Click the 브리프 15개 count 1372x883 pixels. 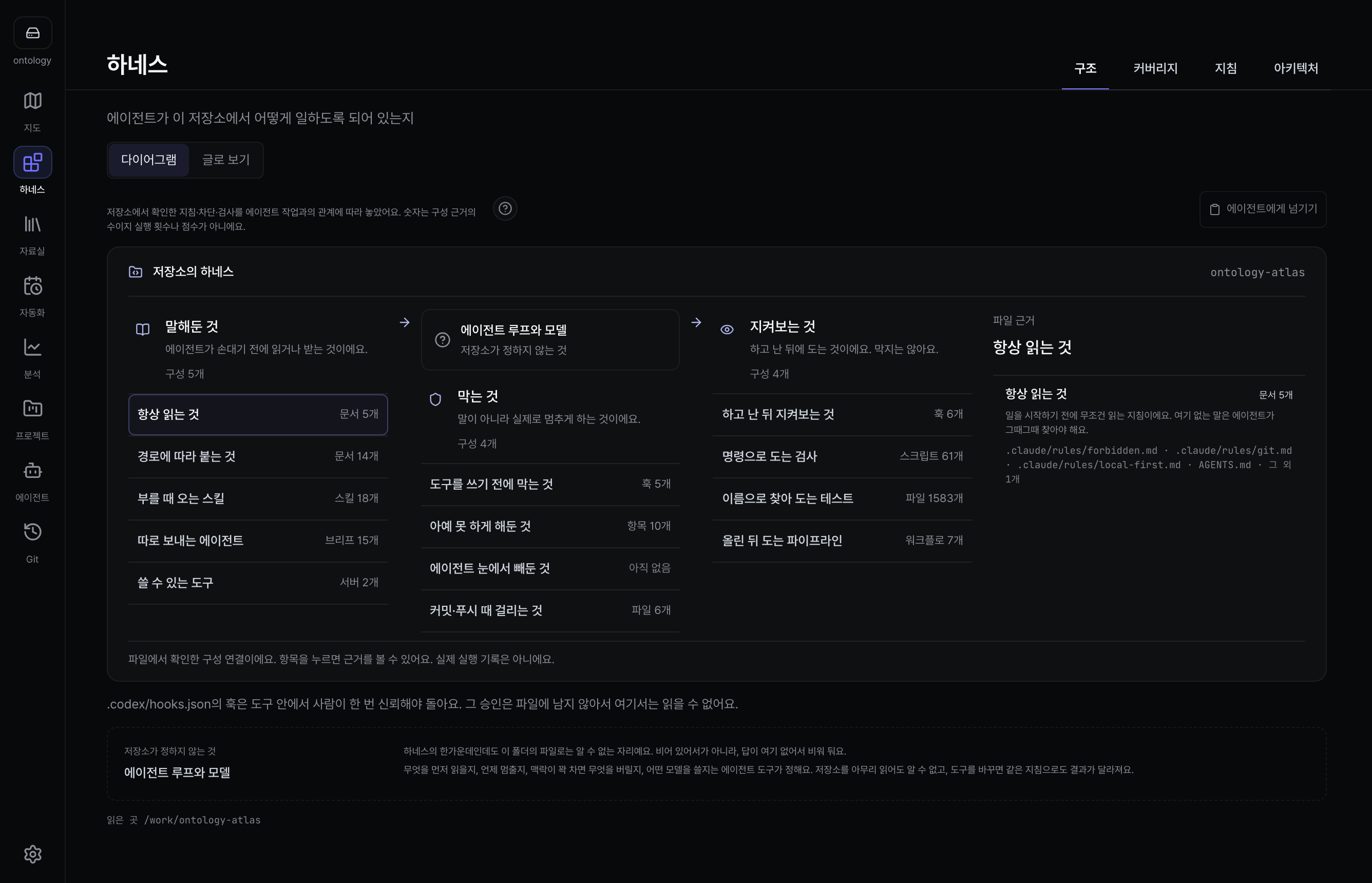click(352, 541)
